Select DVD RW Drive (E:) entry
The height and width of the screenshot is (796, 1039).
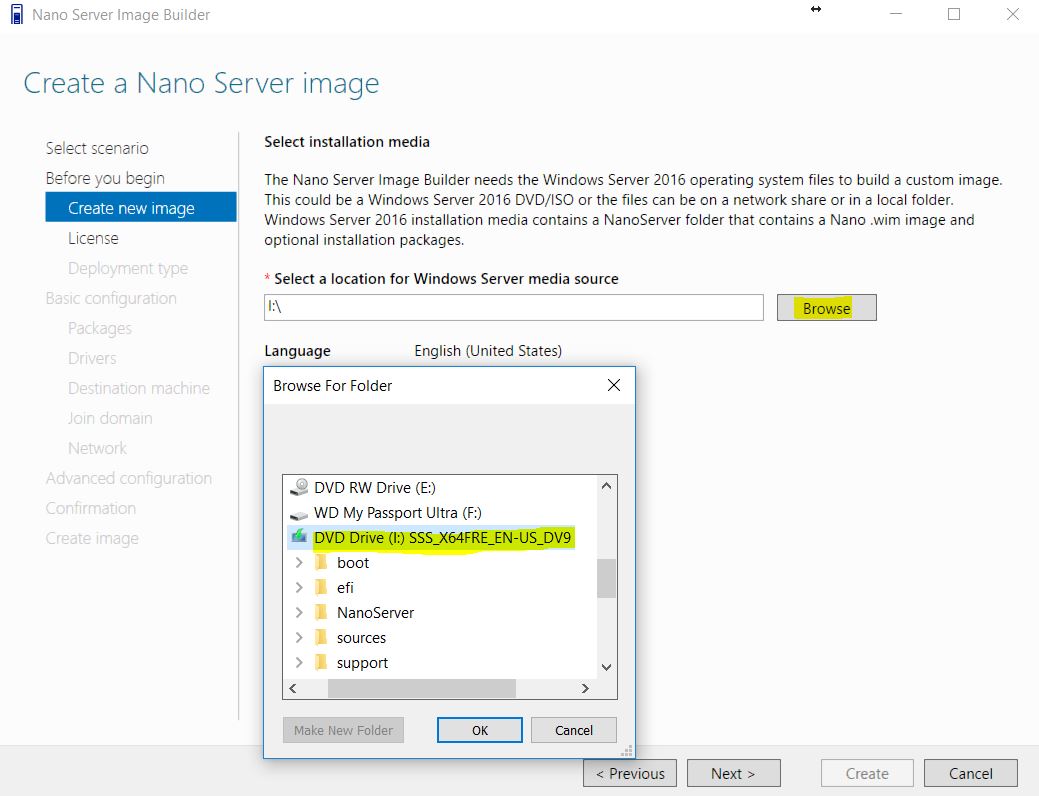pyautogui.click(x=375, y=488)
